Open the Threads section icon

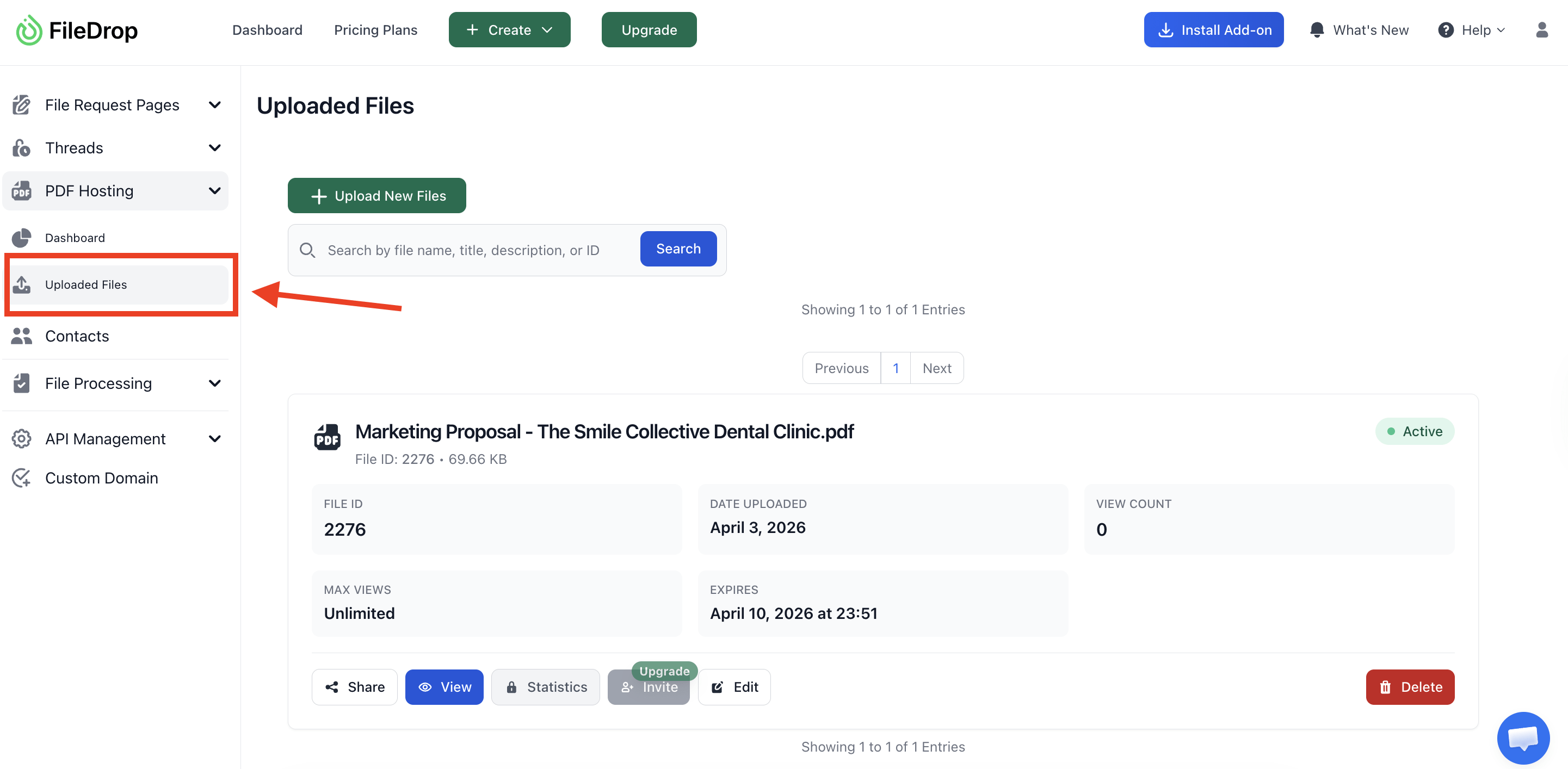click(x=21, y=147)
